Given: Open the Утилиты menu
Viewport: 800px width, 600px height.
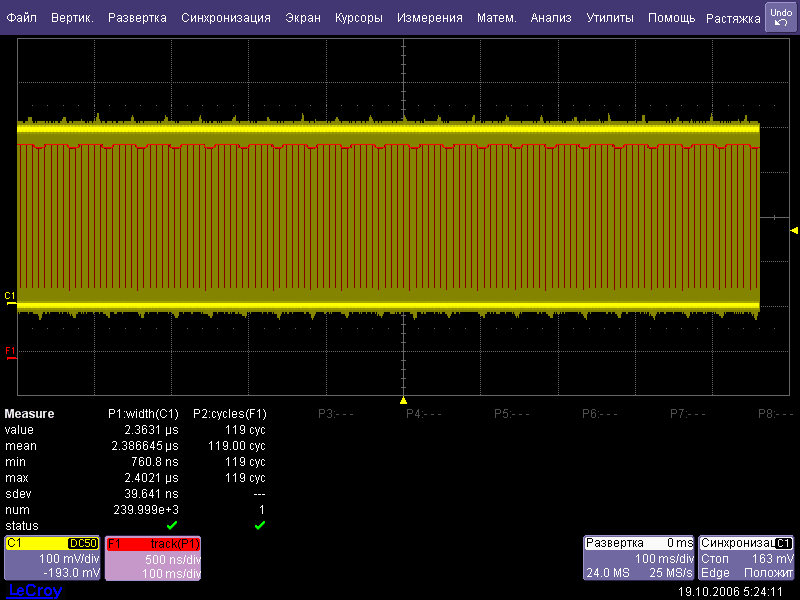Looking at the screenshot, I should pos(609,18).
